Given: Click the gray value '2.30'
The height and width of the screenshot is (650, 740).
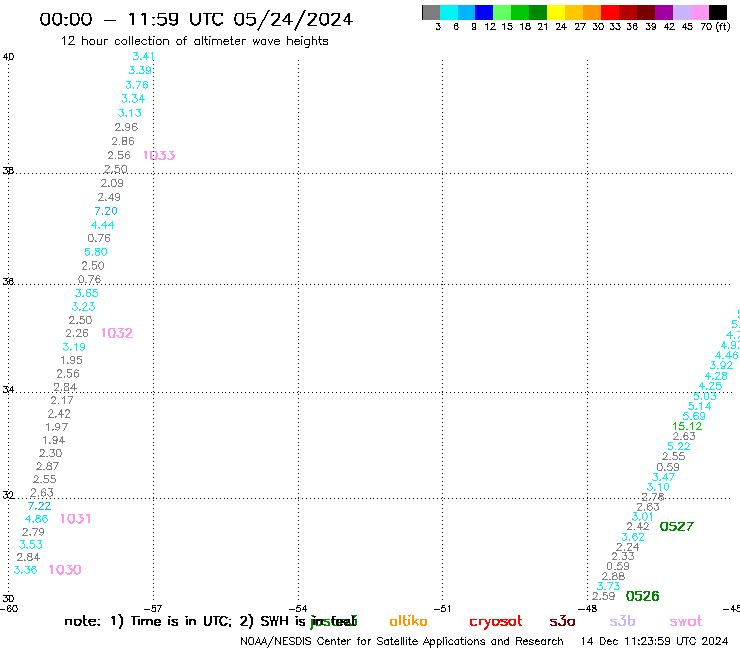Looking at the screenshot, I should click(50, 453).
